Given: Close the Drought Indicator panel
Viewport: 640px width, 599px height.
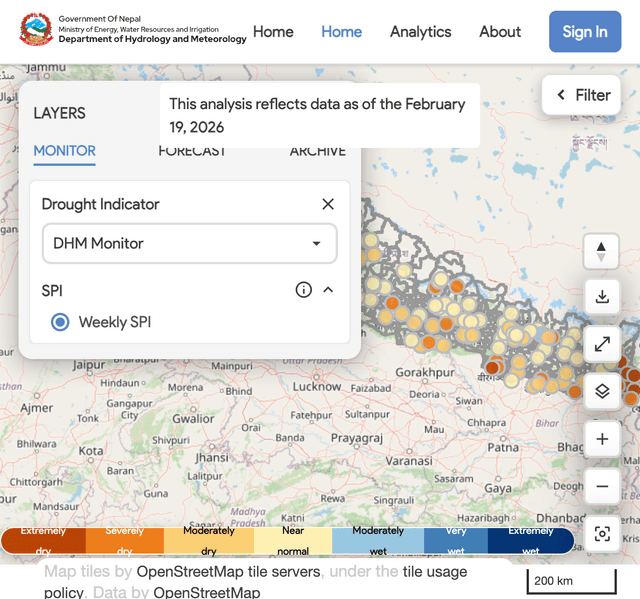Looking at the screenshot, I should (328, 204).
